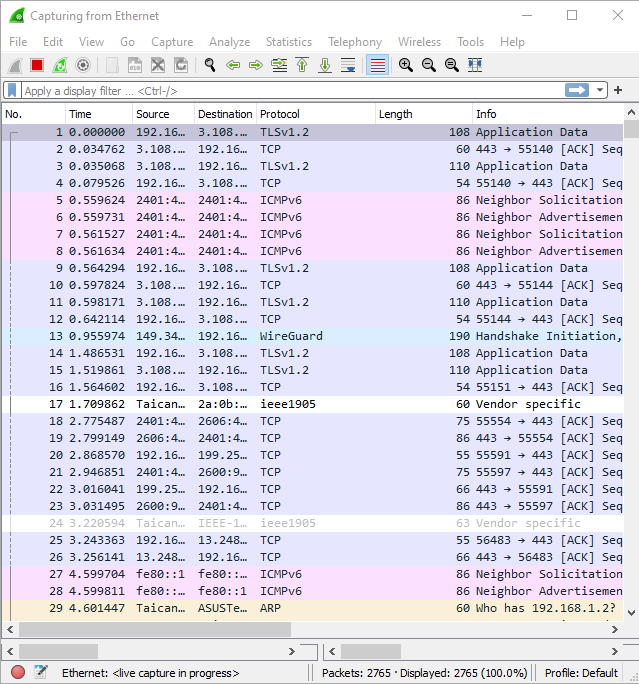The width and height of the screenshot is (639, 684).
Task: Go to the previous packet arrow
Action: coord(233,65)
